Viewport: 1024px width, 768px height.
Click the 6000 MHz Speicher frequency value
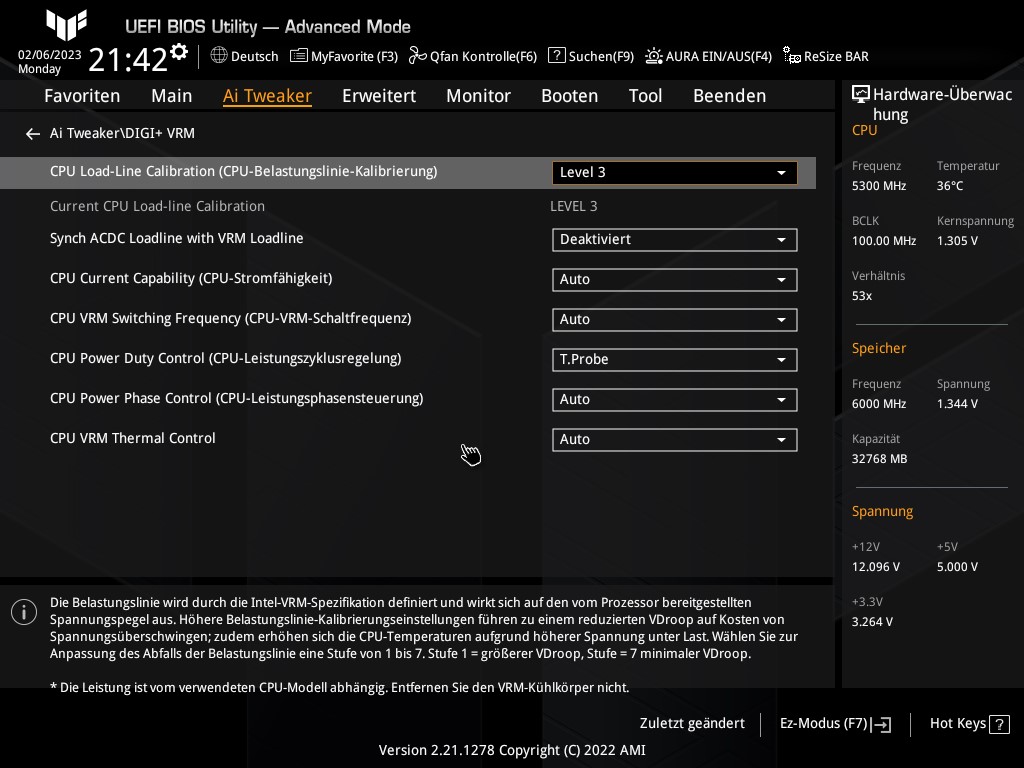879,404
